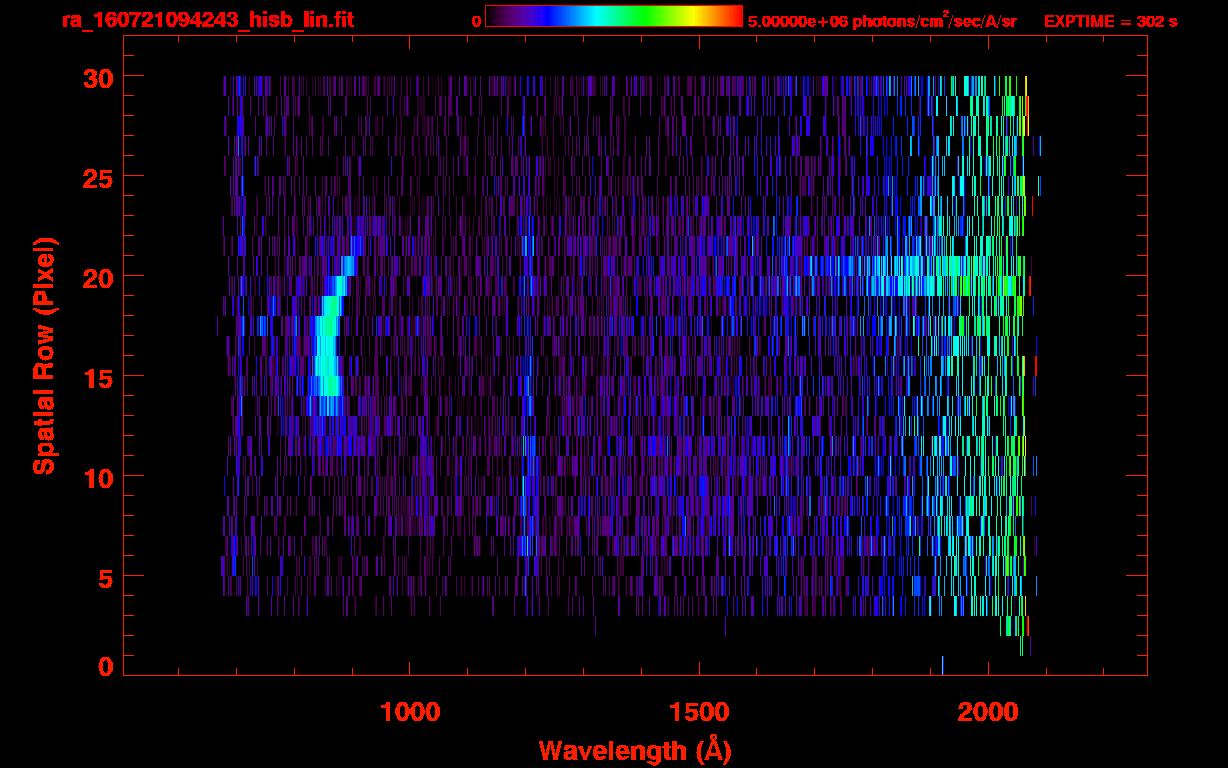Click the y-axis tick label 0
Image resolution: width=1228 pixels, height=768 pixels.
click(x=105, y=666)
